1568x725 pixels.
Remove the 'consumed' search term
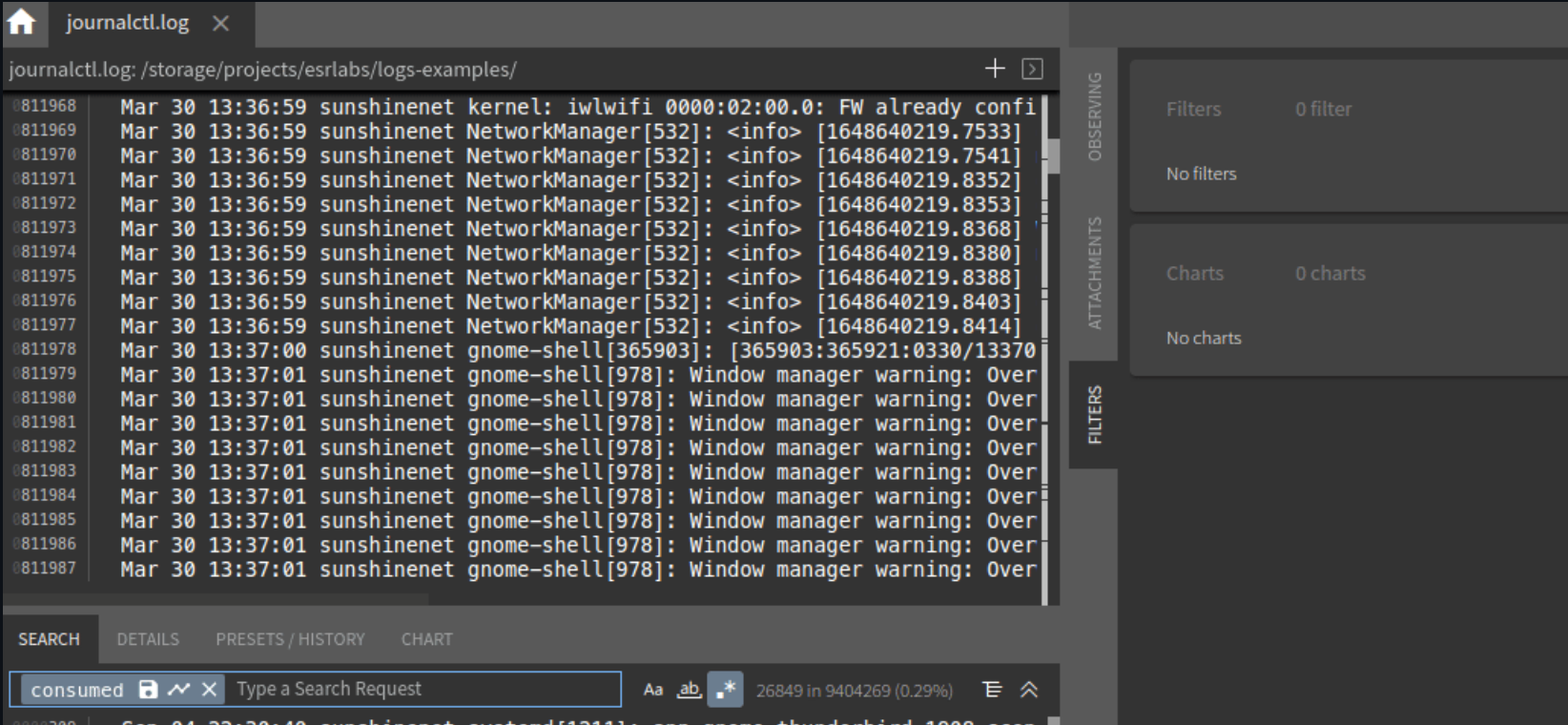pyautogui.click(x=210, y=689)
